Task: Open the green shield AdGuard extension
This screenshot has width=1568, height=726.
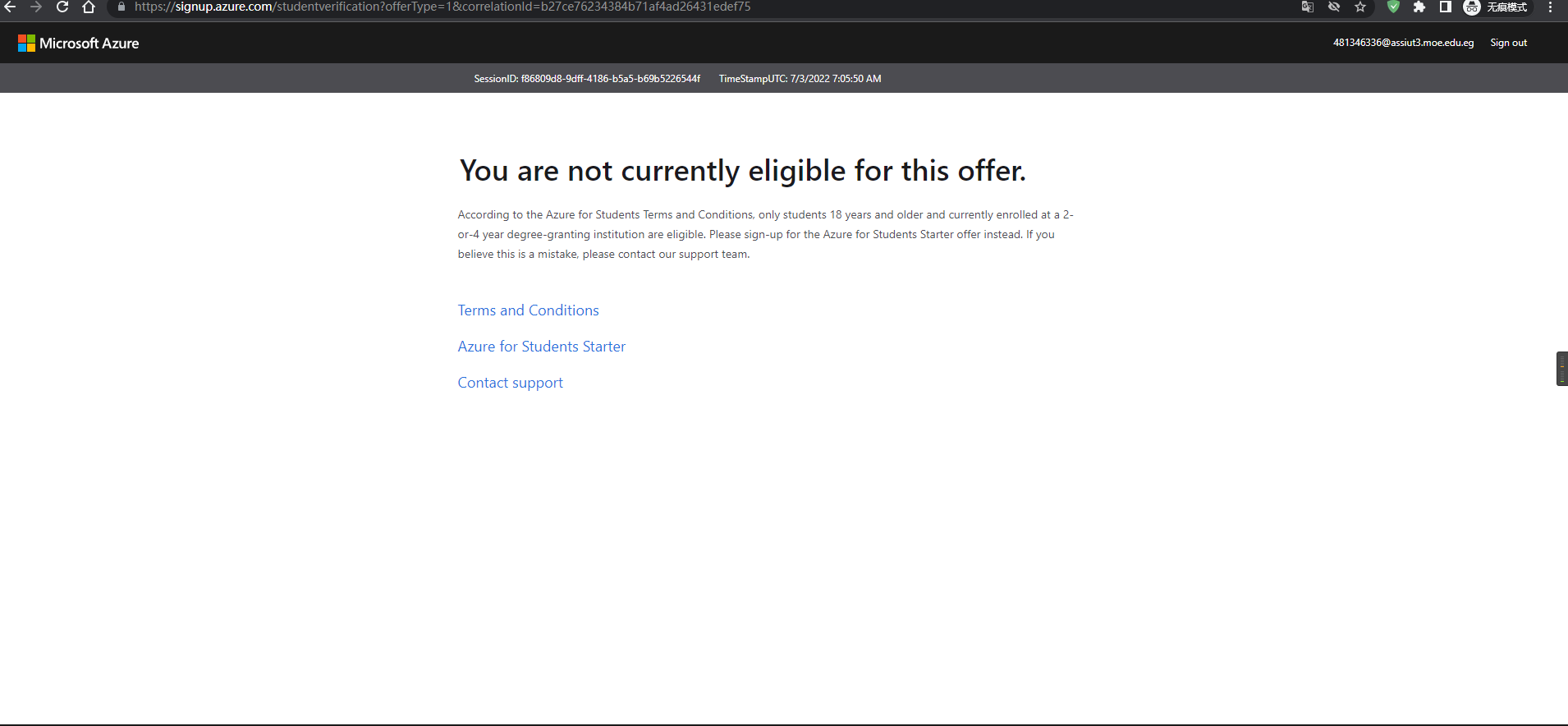Action: 1393,7
